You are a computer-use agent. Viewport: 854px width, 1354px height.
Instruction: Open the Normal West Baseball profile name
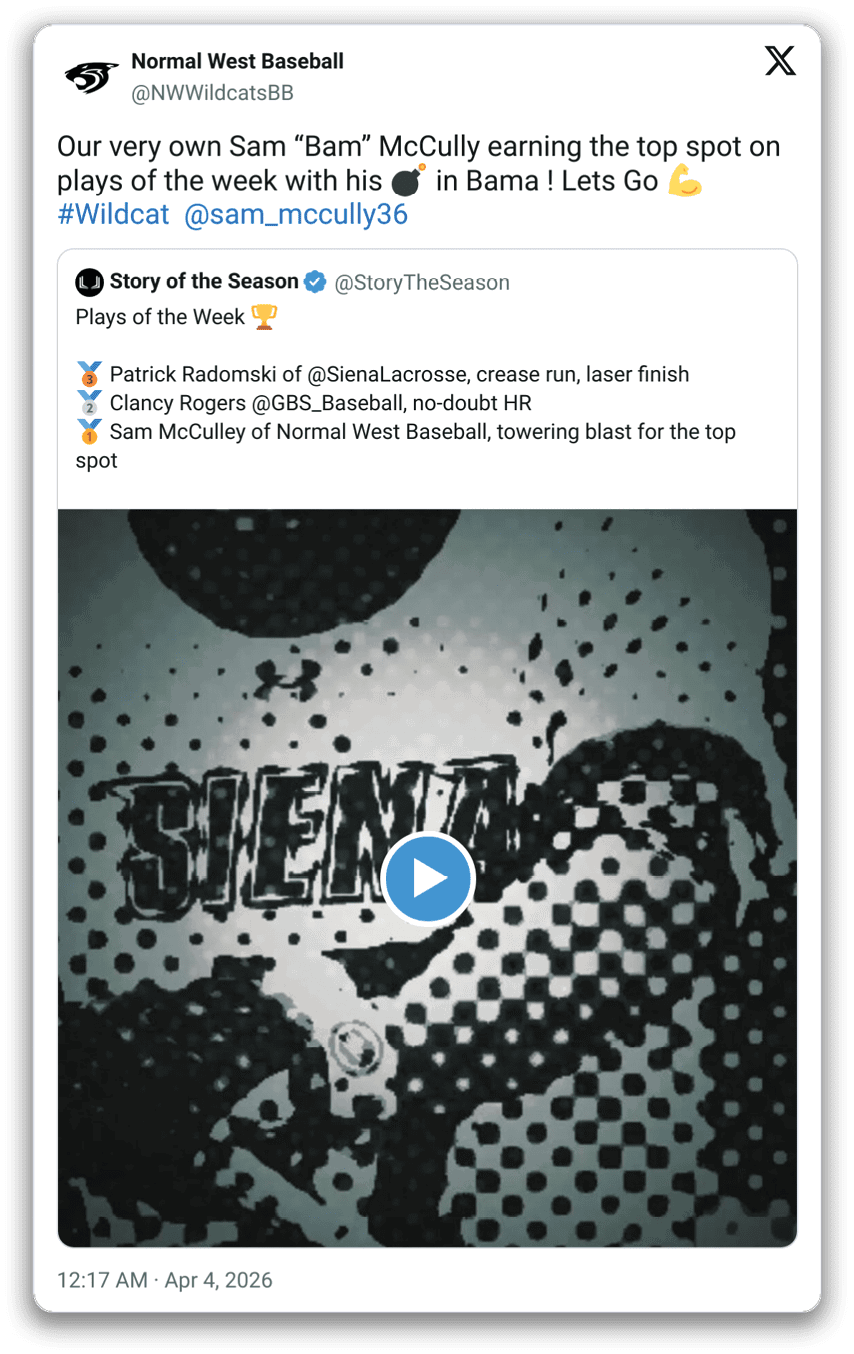237,61
